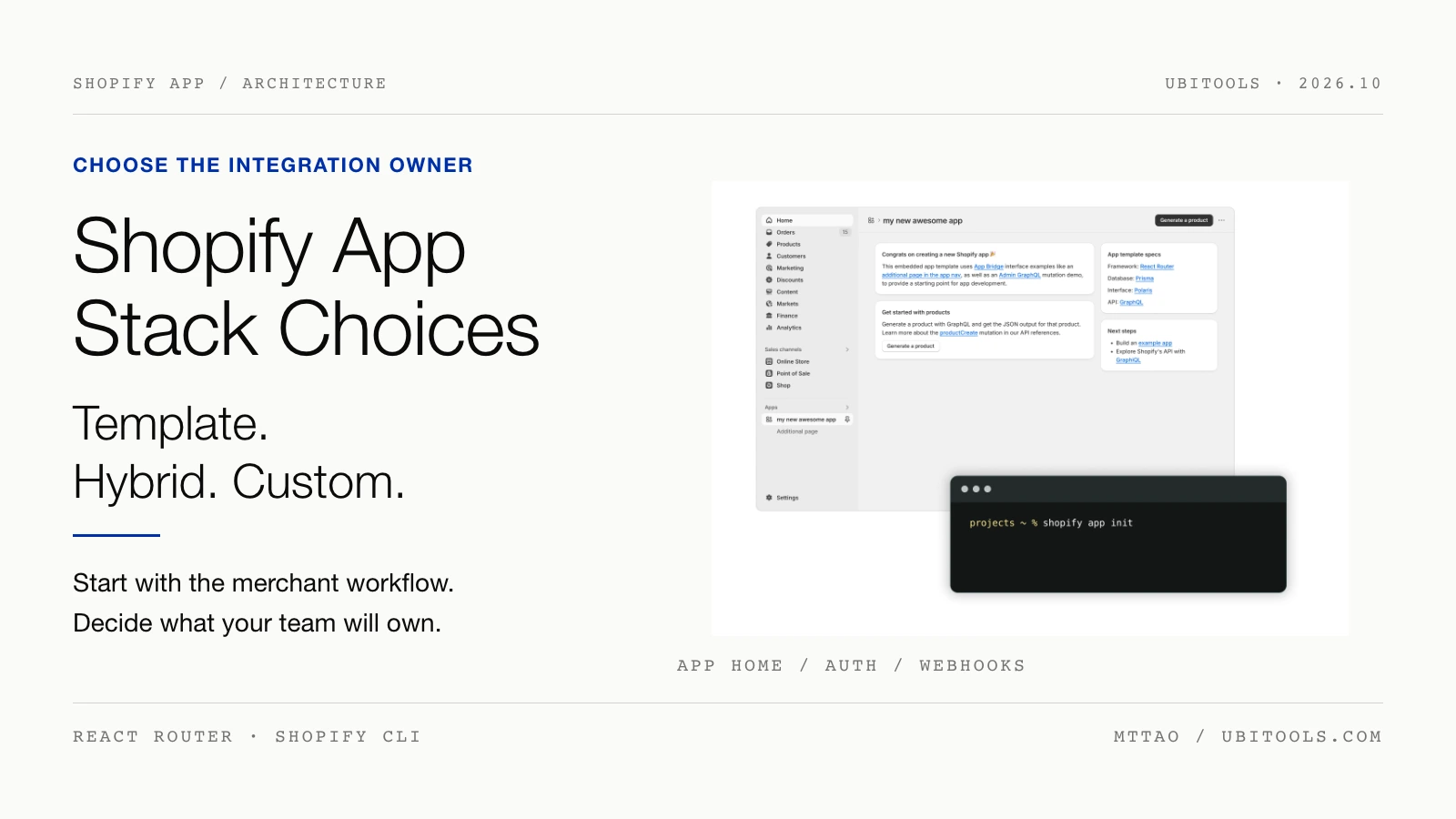
Task: Open the three-dot more actions menu
Action: (1221, 220)
